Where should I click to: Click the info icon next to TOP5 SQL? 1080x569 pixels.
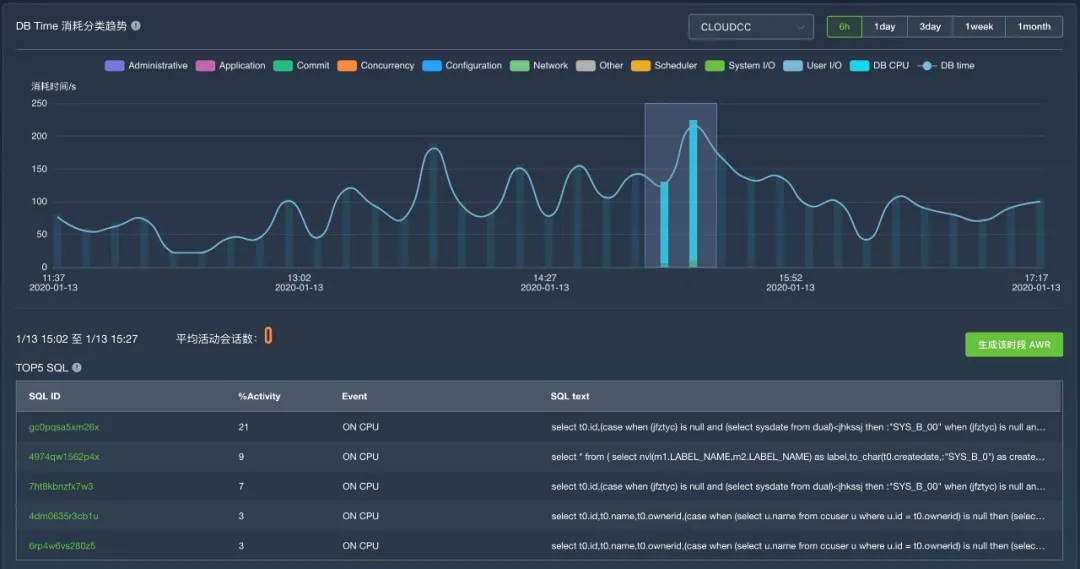point(77,368)
